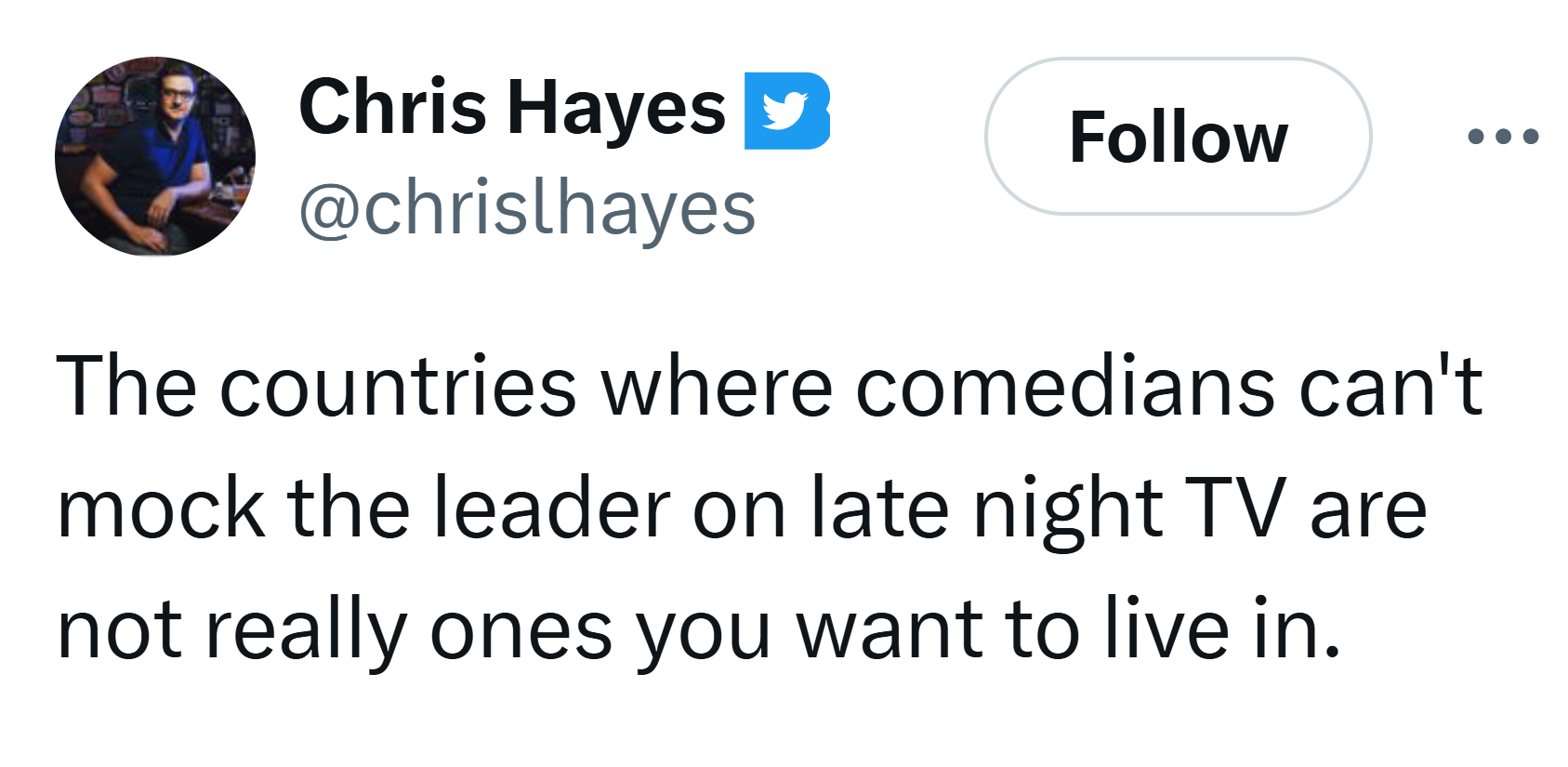The height and width of the screenshot is (767, 1568).
Task: Click the display name "Chris Hayes"
Action: pyautogui.click(x=511, y=108)
